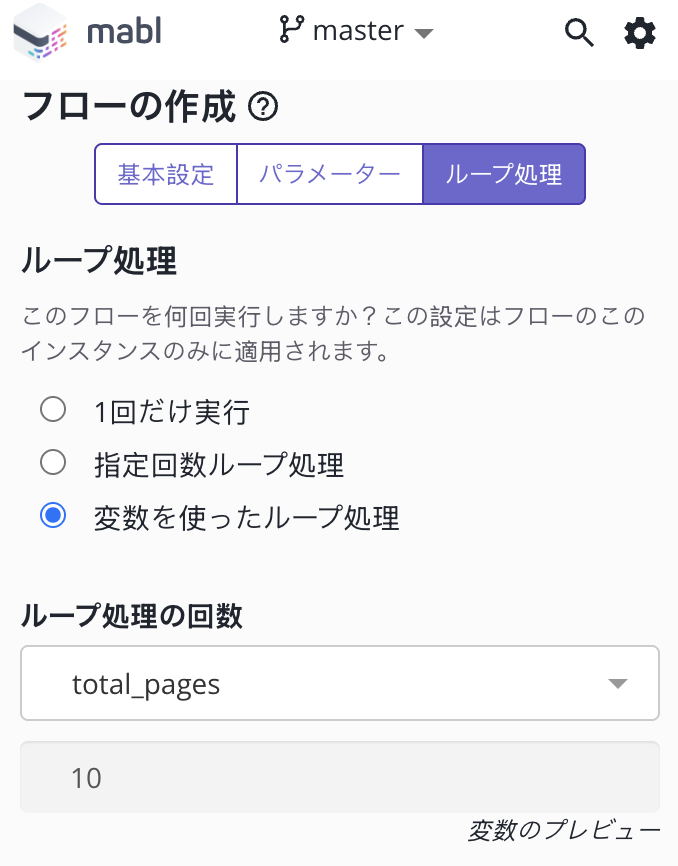Select the 変数を使ったループ処理 radio button
The height and width of the screenshot is (866, 678).
[52, 516]
